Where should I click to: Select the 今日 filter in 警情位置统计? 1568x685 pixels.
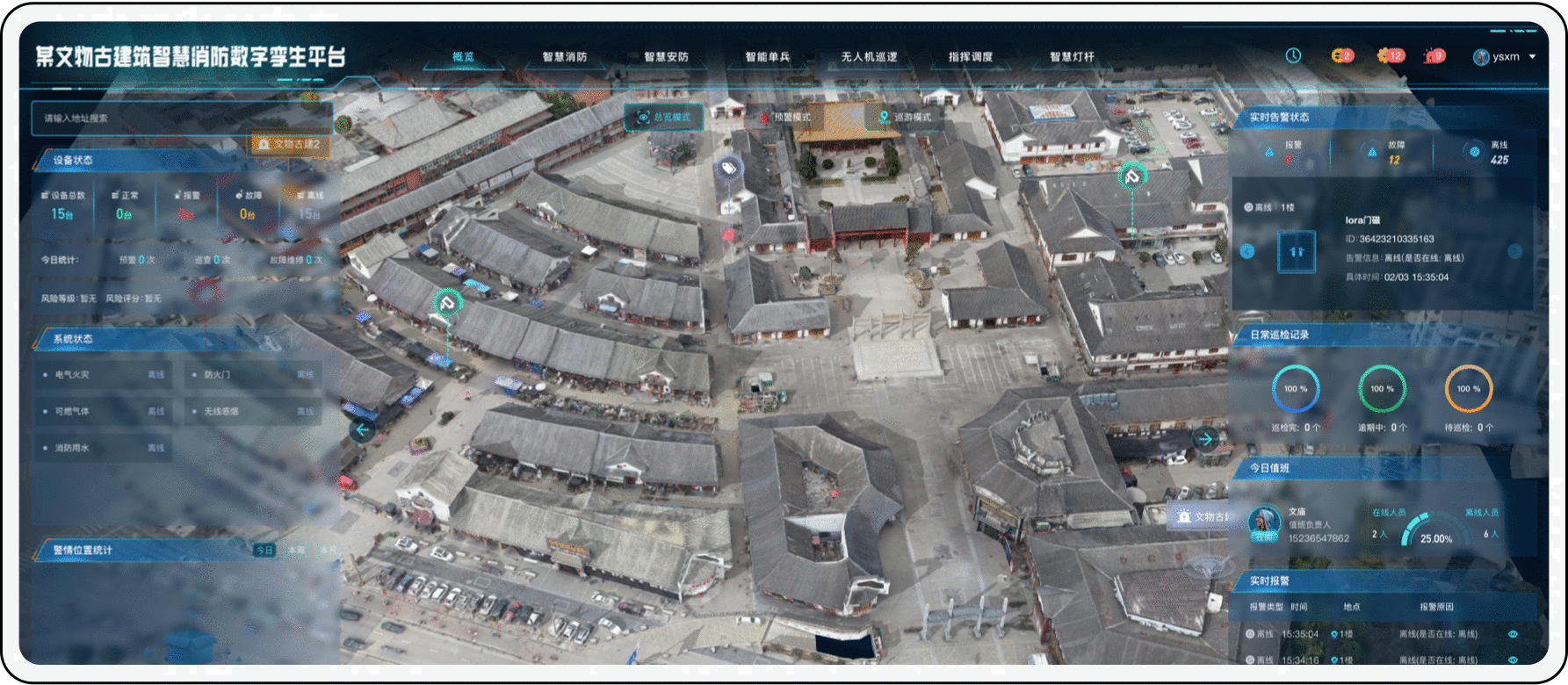(264, 551)
